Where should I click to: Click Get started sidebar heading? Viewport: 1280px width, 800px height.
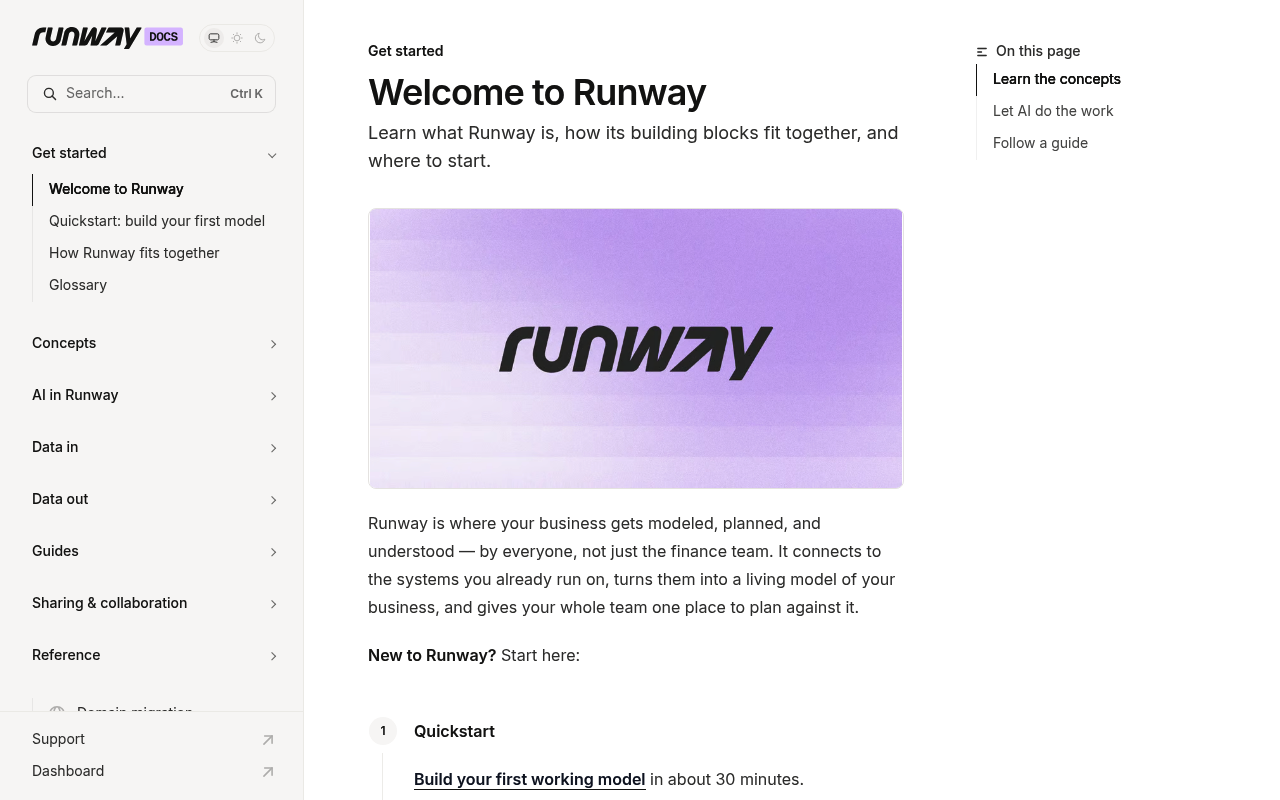[x=69, y=153]
